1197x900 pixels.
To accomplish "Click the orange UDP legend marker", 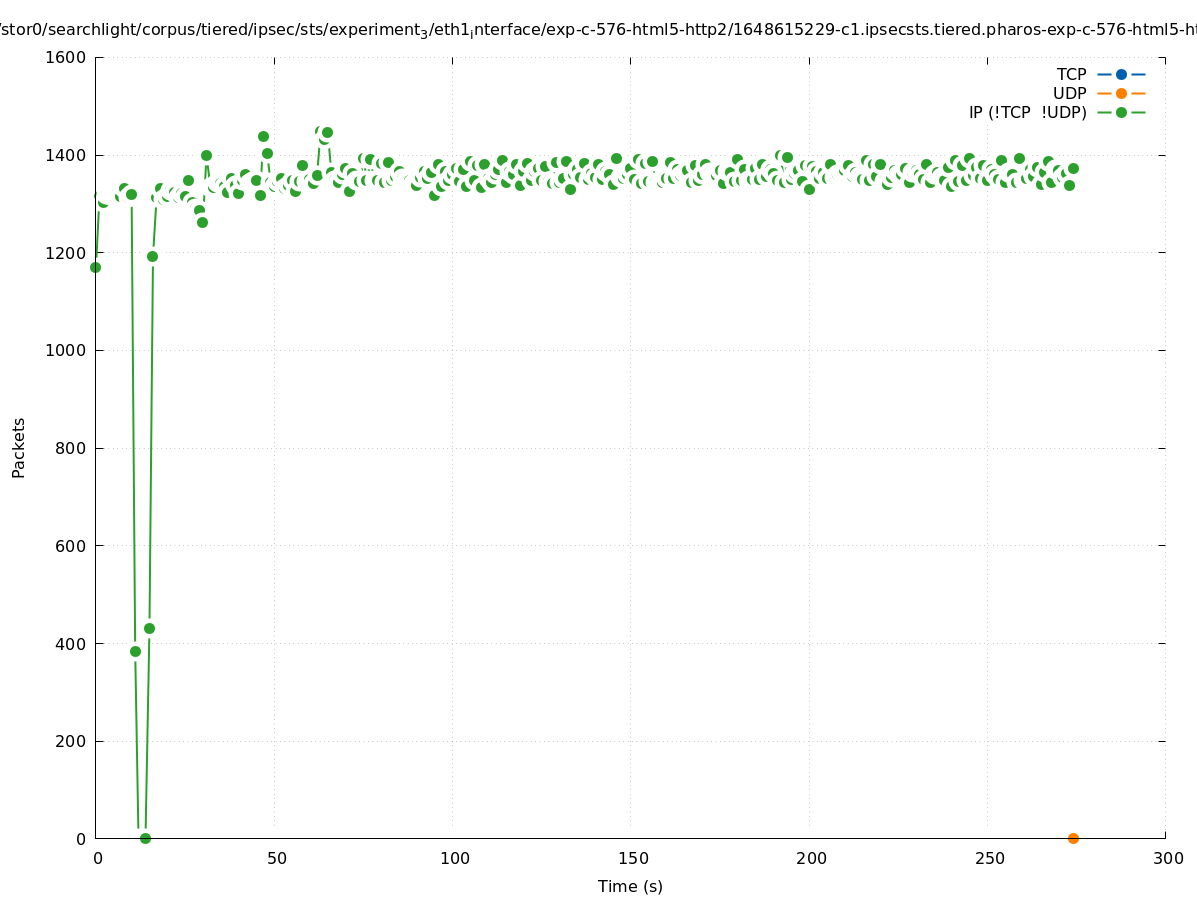I will pyautogui.click(x=1121, y=93).
